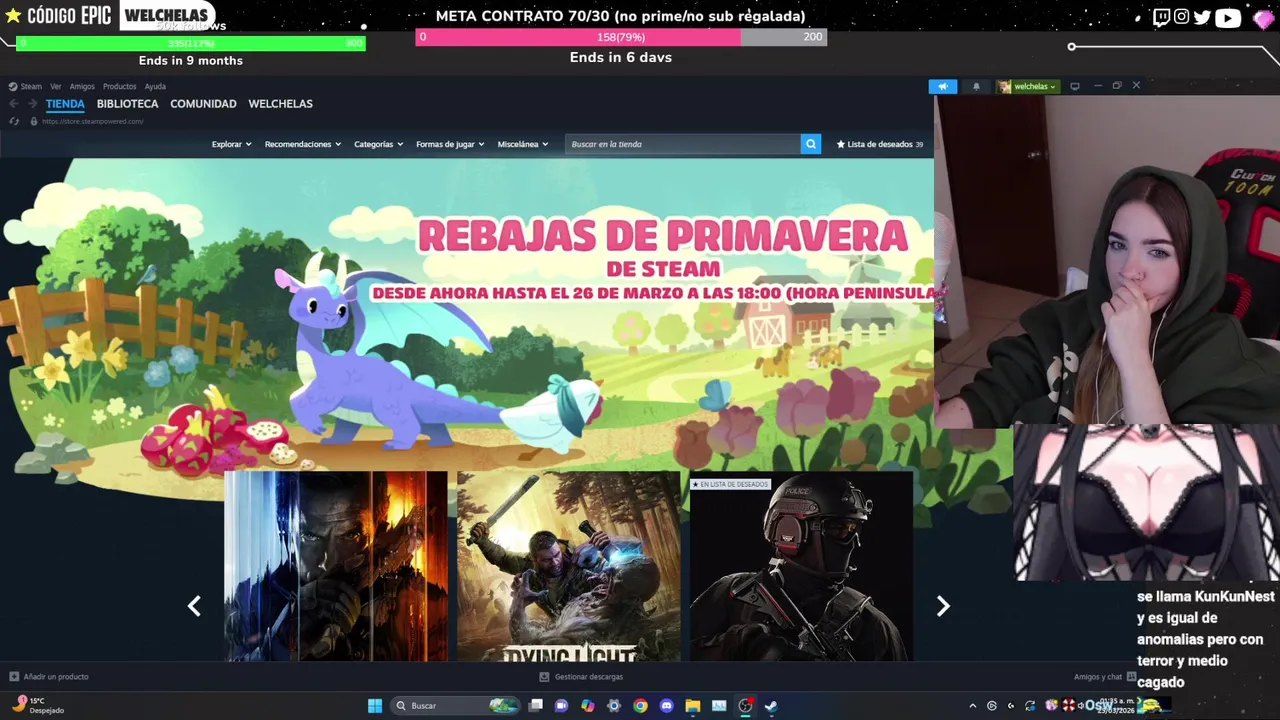The width and height of the screenshot is (1280, 720).
Task: Reload the store page
Action: coord(14,121)
